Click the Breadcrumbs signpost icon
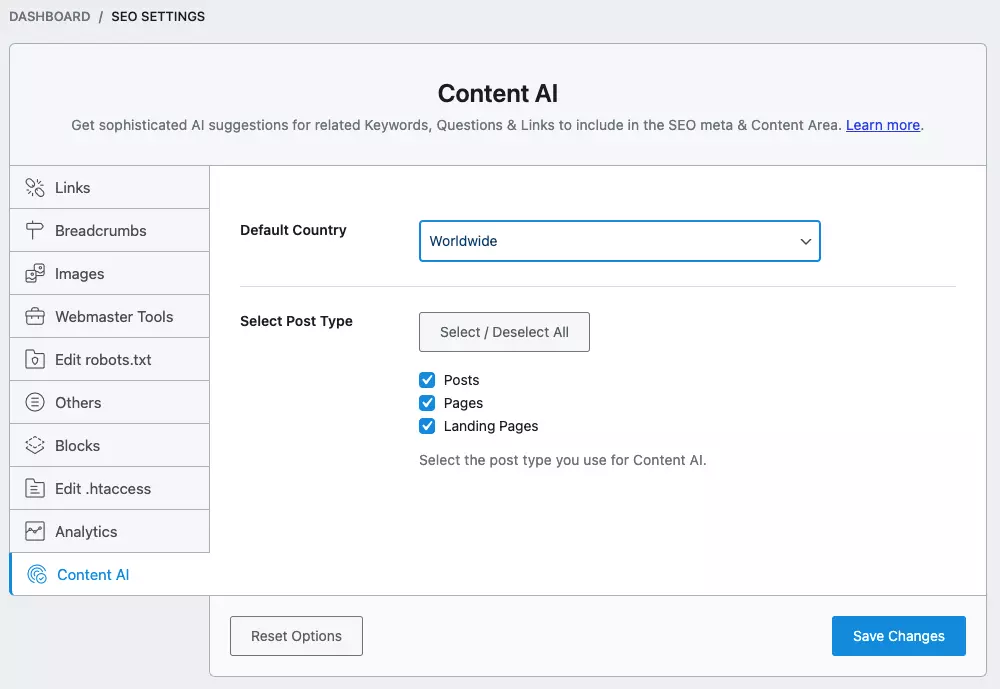Screen dimensions: 1000x689 [x=35, y=231]
